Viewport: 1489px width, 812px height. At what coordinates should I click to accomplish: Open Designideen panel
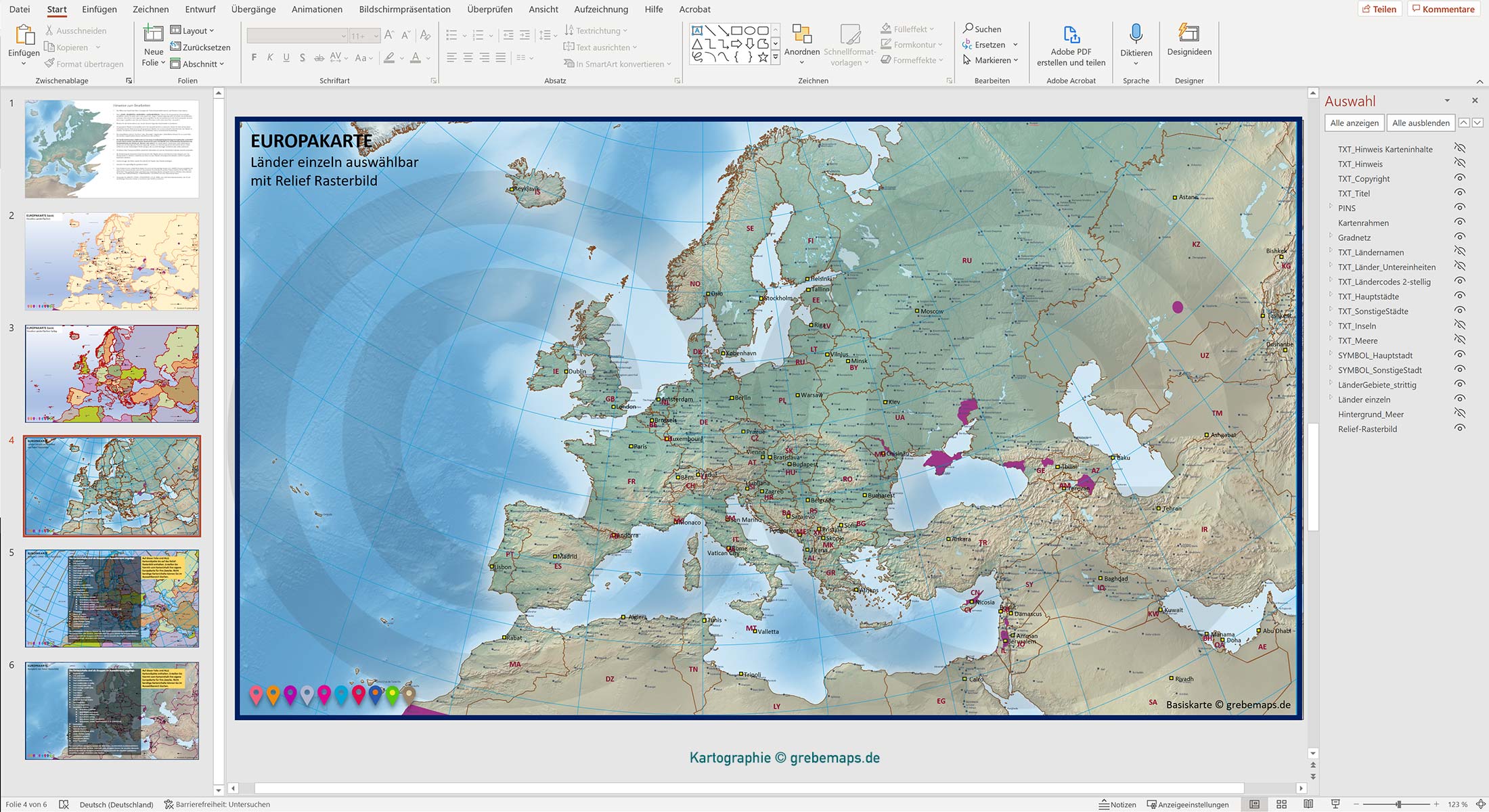tap(1188, 42)
